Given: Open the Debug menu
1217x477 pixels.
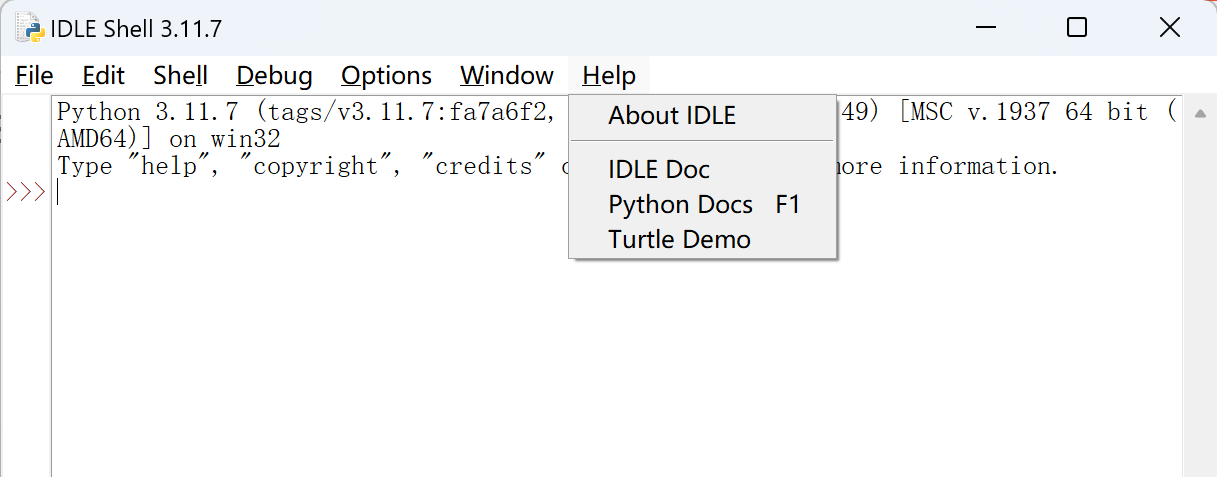Looking at the screenshot, I should [274, 76].
